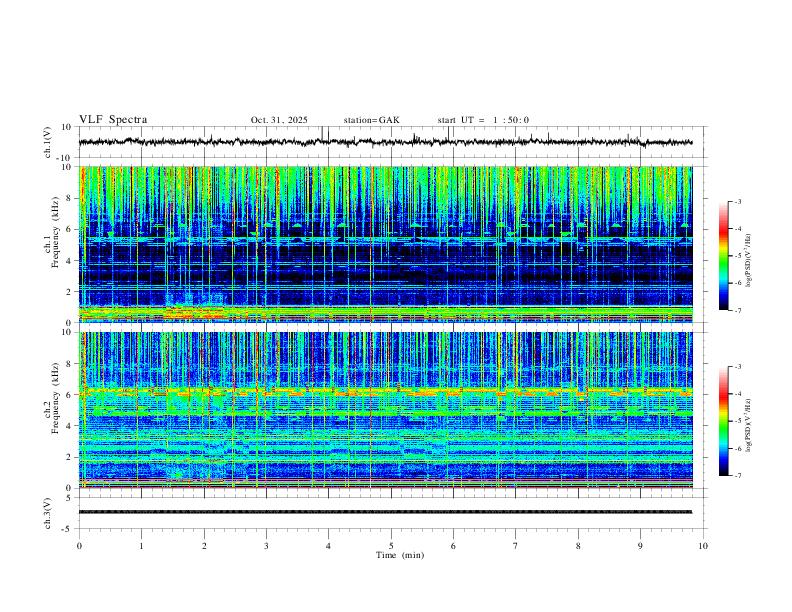Viewport: 792px width, 612px height.
Task: Click time axis tick label '5'
Action: 391,546
